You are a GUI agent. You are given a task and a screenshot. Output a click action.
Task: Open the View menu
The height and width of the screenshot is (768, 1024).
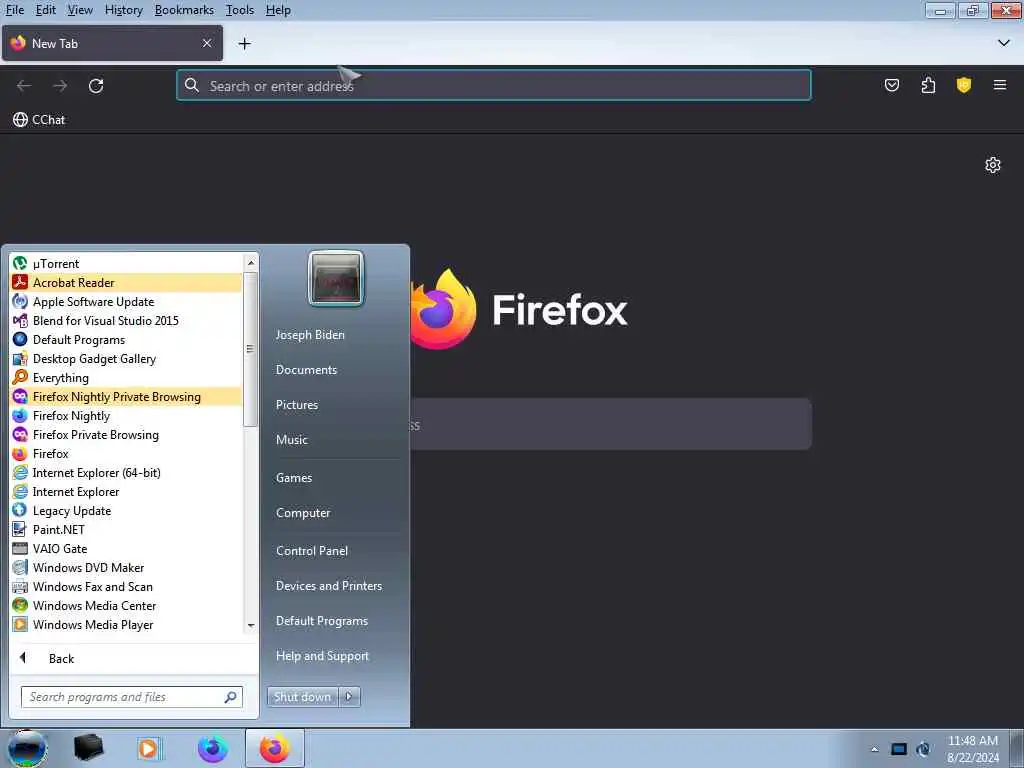(80, 10)
